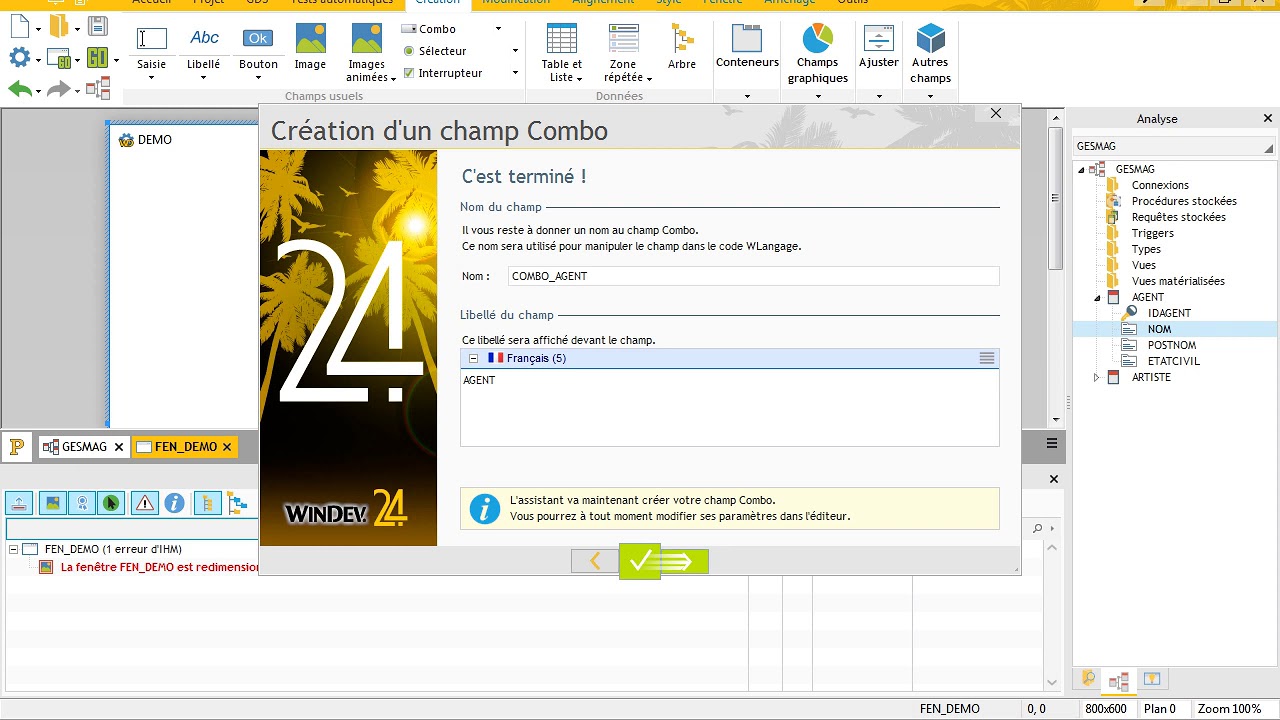Open the Requêtes stockées folder
The height and width of the screenshot is (720, 1280).
pyautogui.click(x=1178, y=217)
